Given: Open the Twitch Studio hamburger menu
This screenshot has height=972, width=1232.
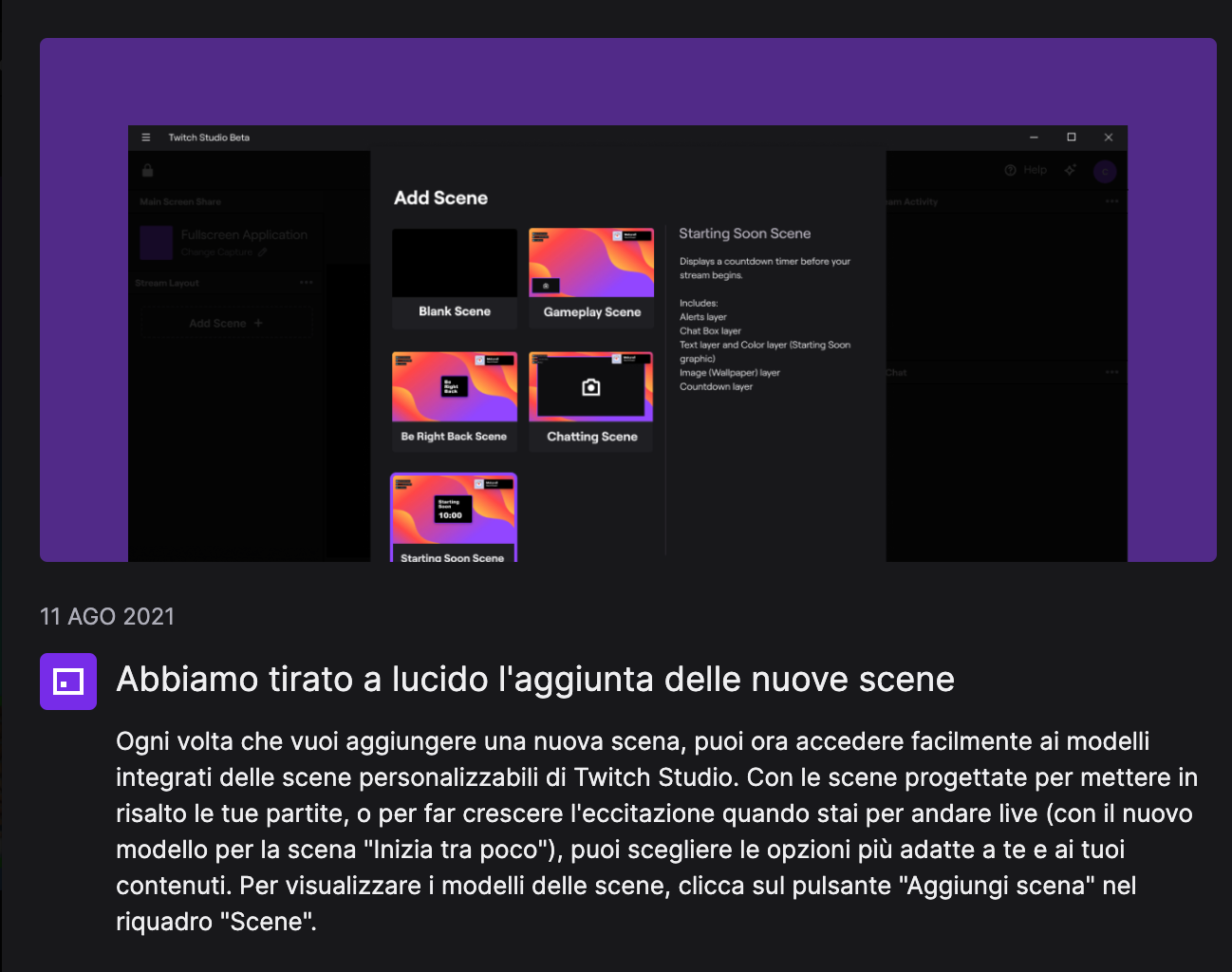Looking at the screenshot, I should pyautogui.click(x=146, y=138).
